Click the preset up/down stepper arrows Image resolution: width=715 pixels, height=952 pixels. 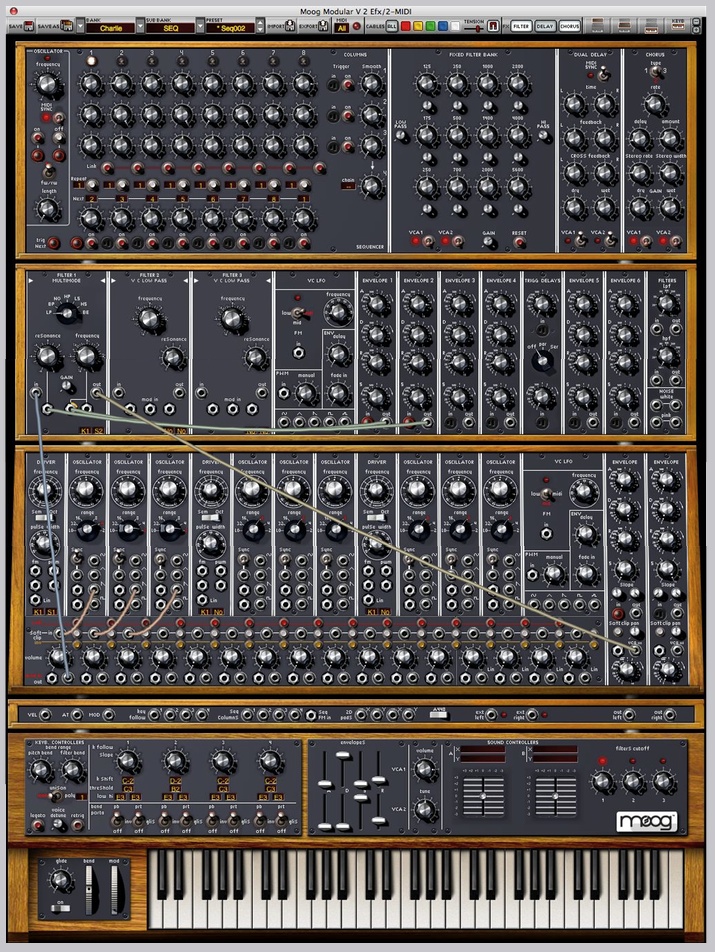pos(260,27)
